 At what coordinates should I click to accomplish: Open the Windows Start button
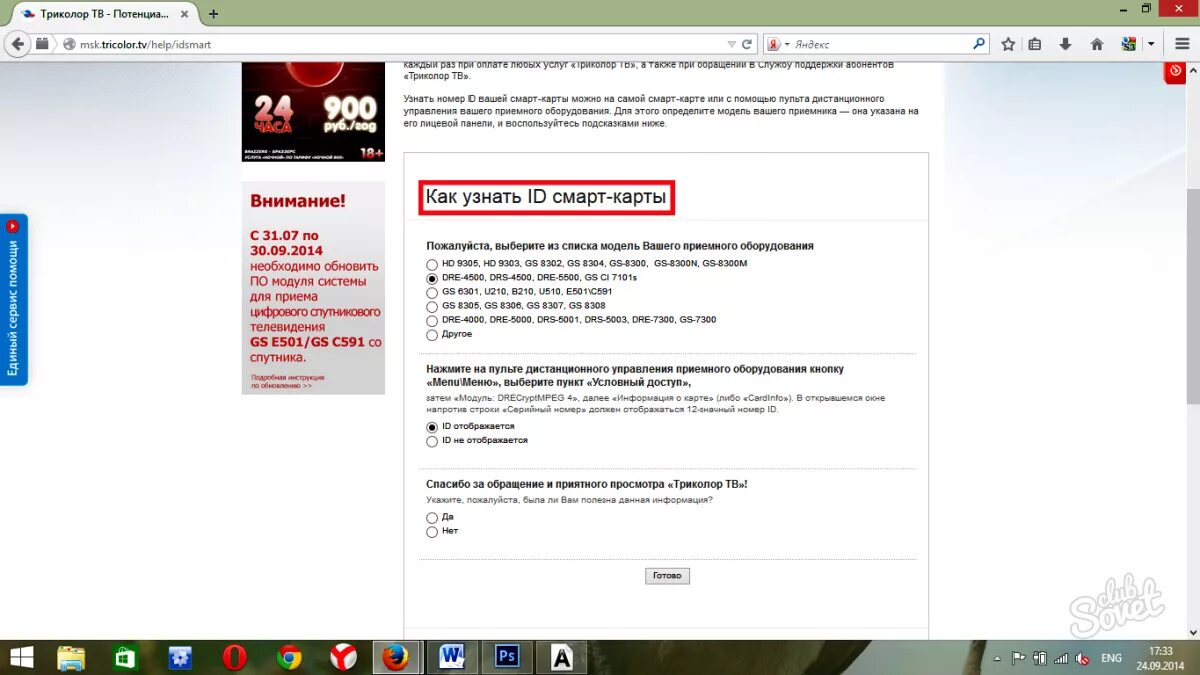pos(19,658)
